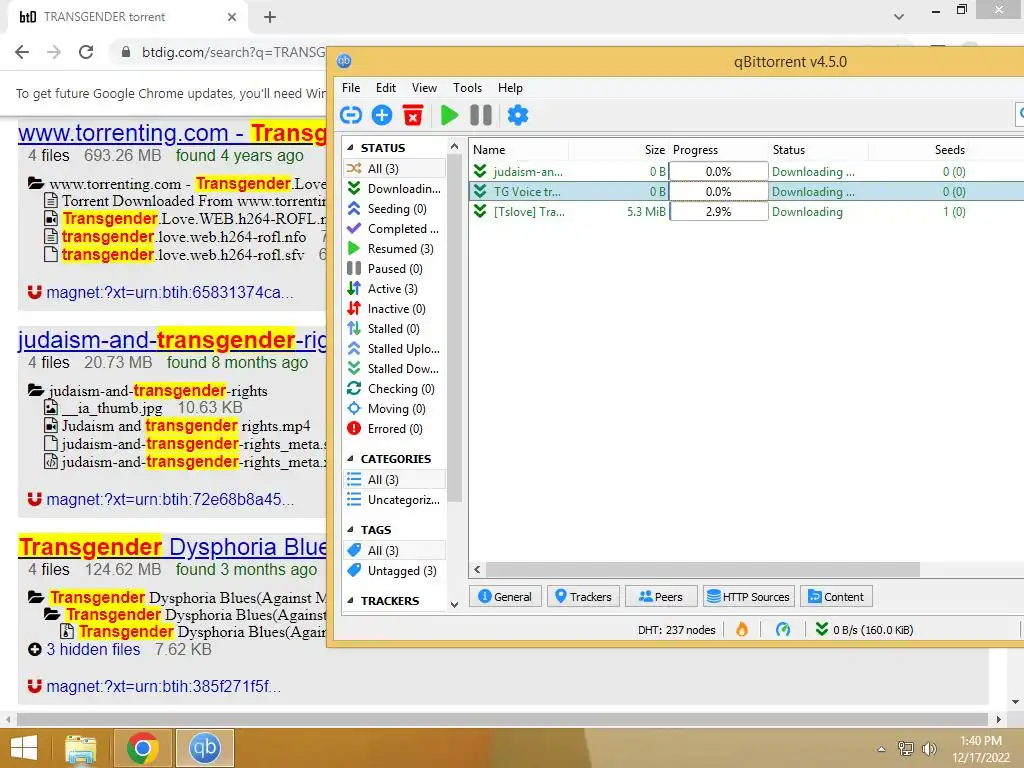Select Untagged (3) tag filter
This screenshot has width=1024, height=768.
coord(394,571)
